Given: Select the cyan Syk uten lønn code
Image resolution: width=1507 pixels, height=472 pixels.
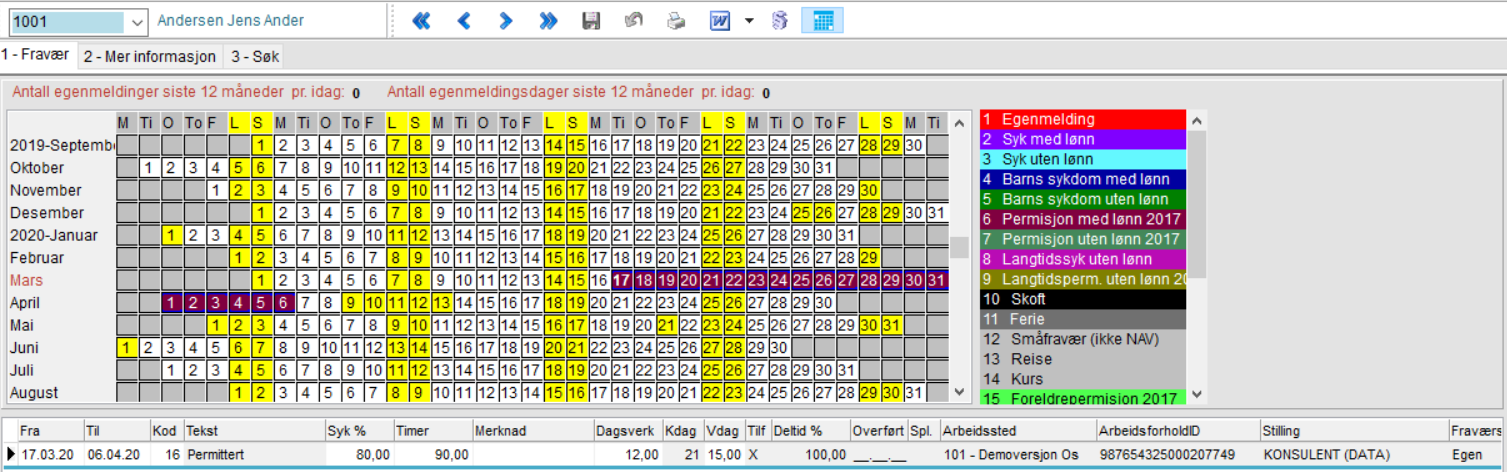Looking at the screenshot, I should [x=1082, y=159].
